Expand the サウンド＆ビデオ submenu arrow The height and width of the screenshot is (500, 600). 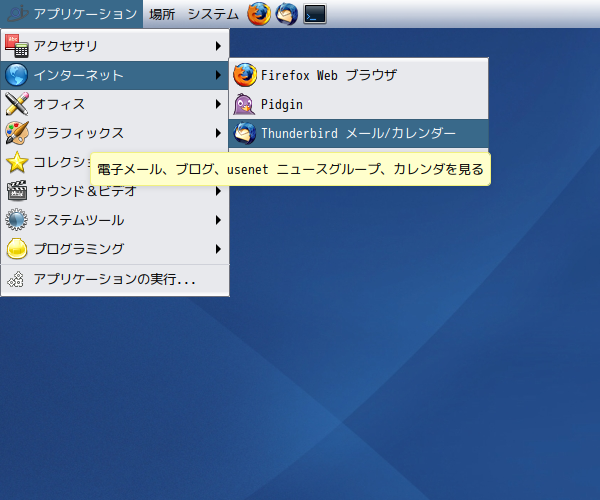[218, 191]
